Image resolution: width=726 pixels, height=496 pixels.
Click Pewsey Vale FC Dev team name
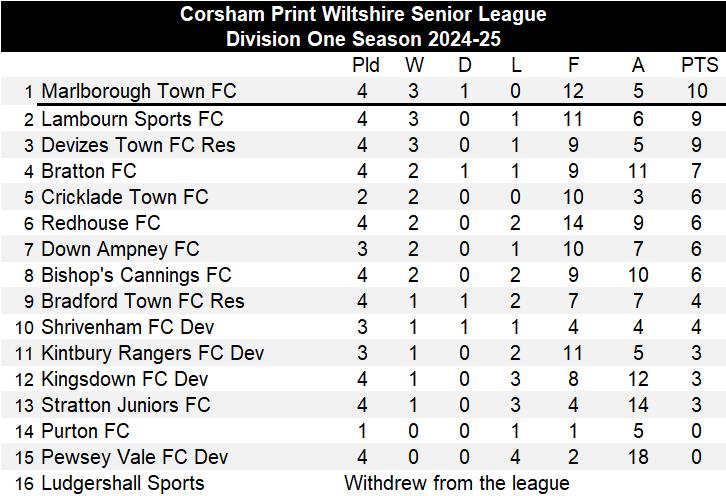[x=135, y=458]
